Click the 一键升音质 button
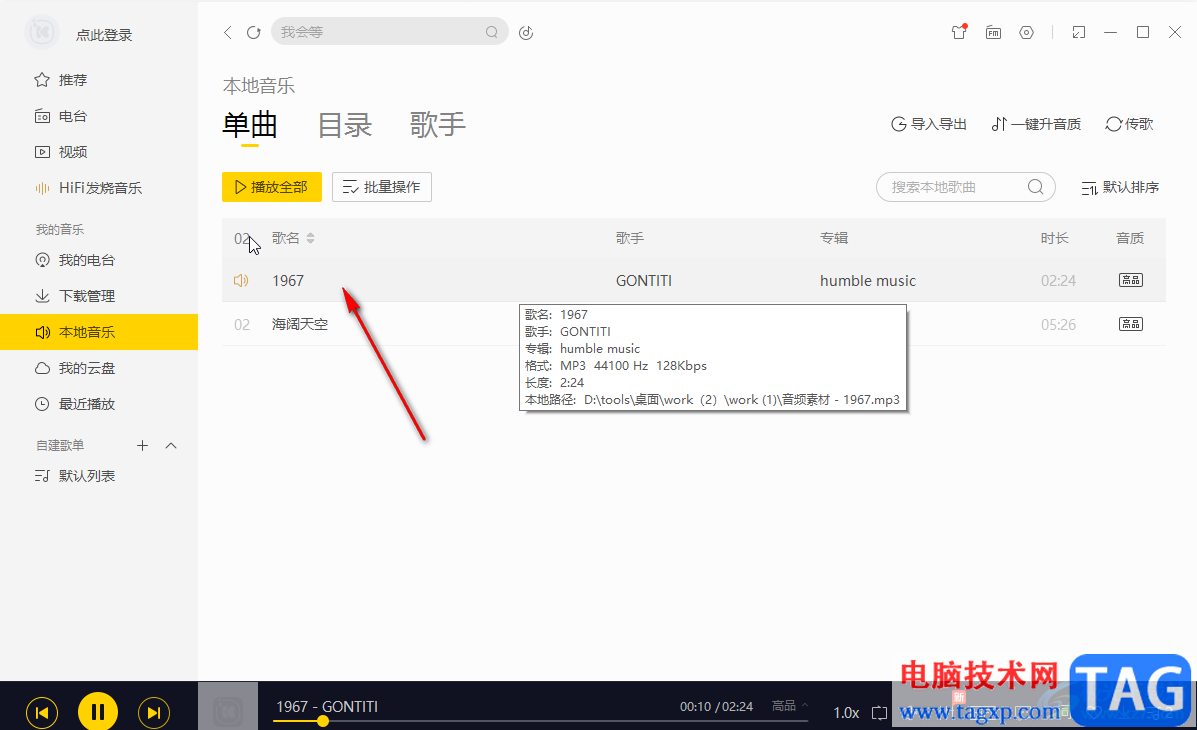This screenshot has height=730, width=1197. [x=1036, y=124]
